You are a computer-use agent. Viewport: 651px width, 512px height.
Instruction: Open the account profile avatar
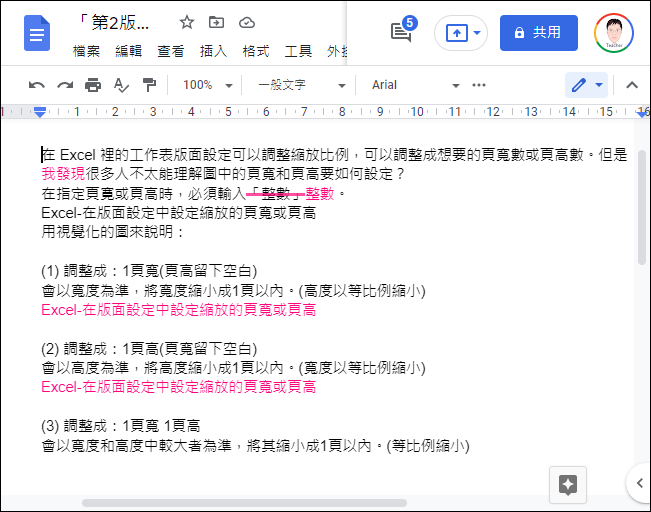click(614, 33)
